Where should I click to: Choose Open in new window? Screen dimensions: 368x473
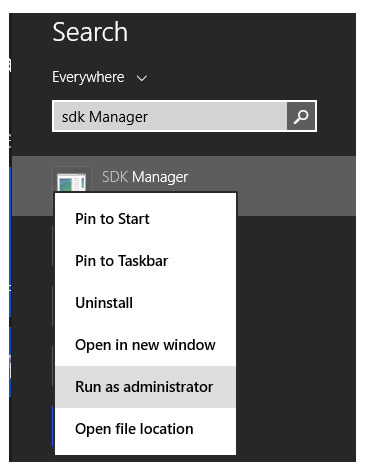tap(145, 345)
